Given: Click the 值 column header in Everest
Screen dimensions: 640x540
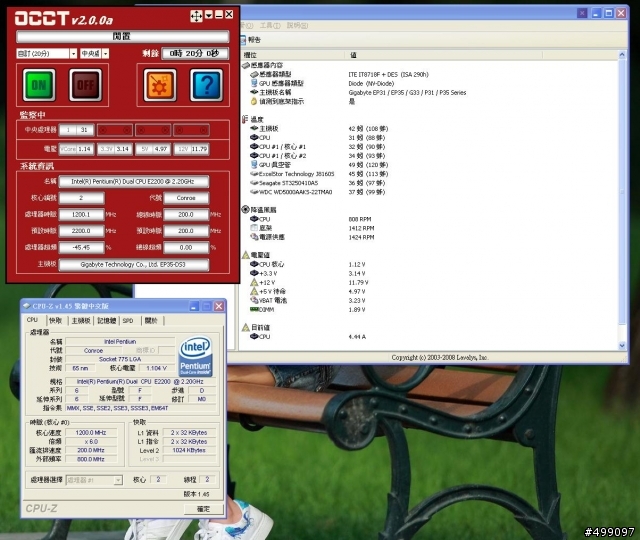Looking at the screenshot, I should [x=443, y=55].
